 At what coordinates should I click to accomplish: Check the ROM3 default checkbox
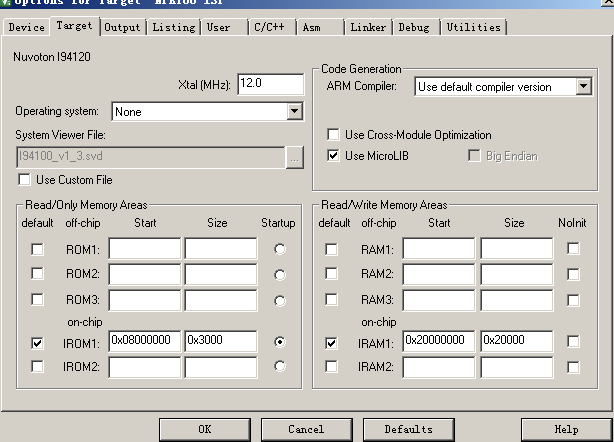[x=37, y=299]
